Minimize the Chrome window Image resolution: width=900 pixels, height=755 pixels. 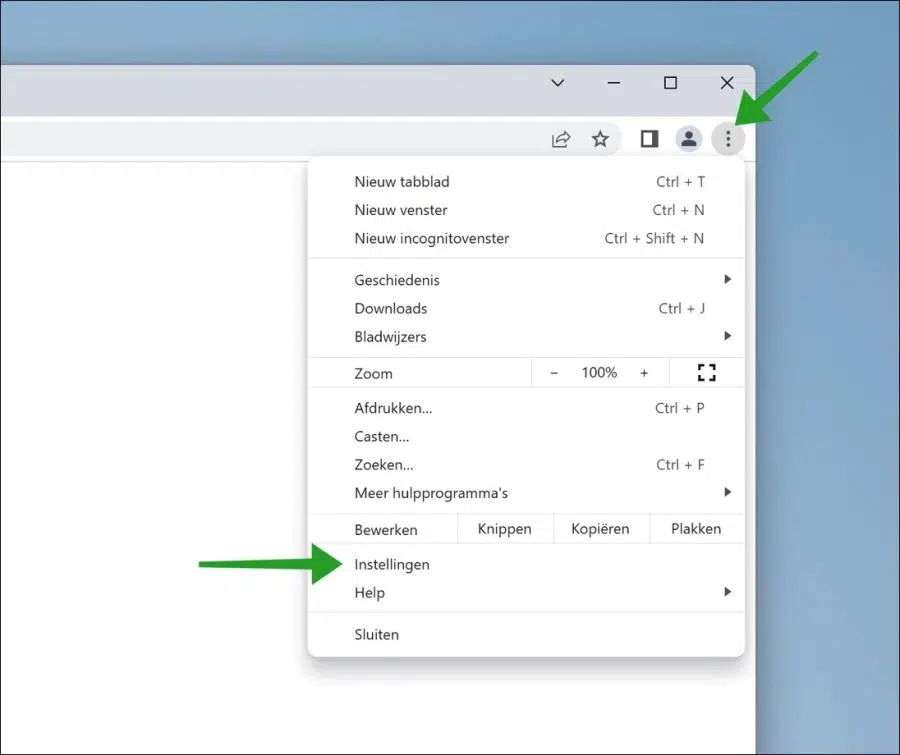pos(614,83)
